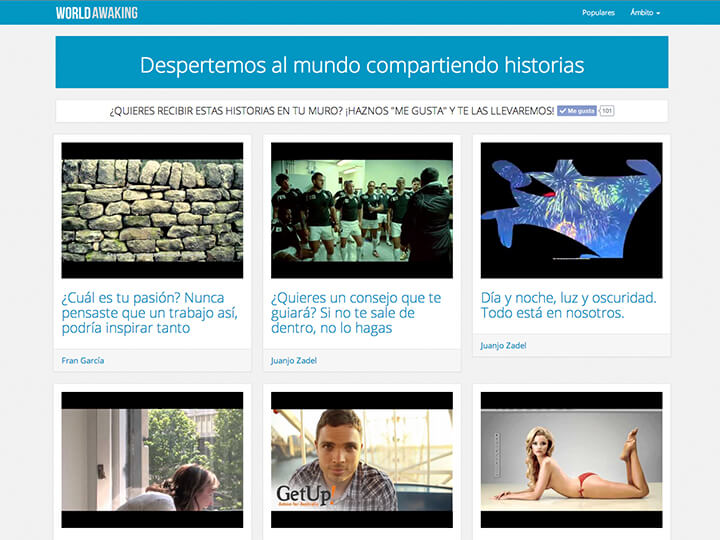
Task: Click the "Despertemos al mundo compartiendo historias" banner
Action: (x=362, y=62)
